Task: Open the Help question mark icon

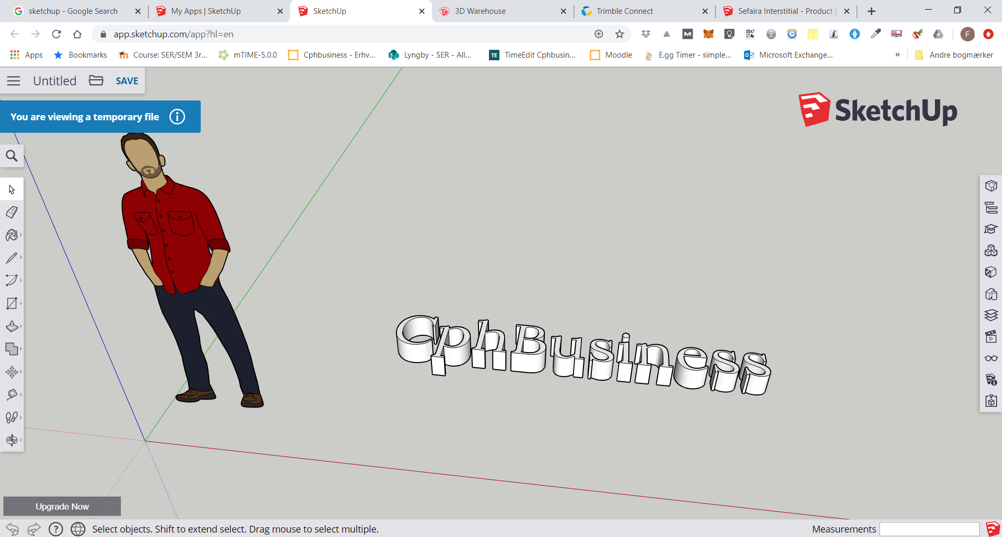Action: (x=56, y=529)
